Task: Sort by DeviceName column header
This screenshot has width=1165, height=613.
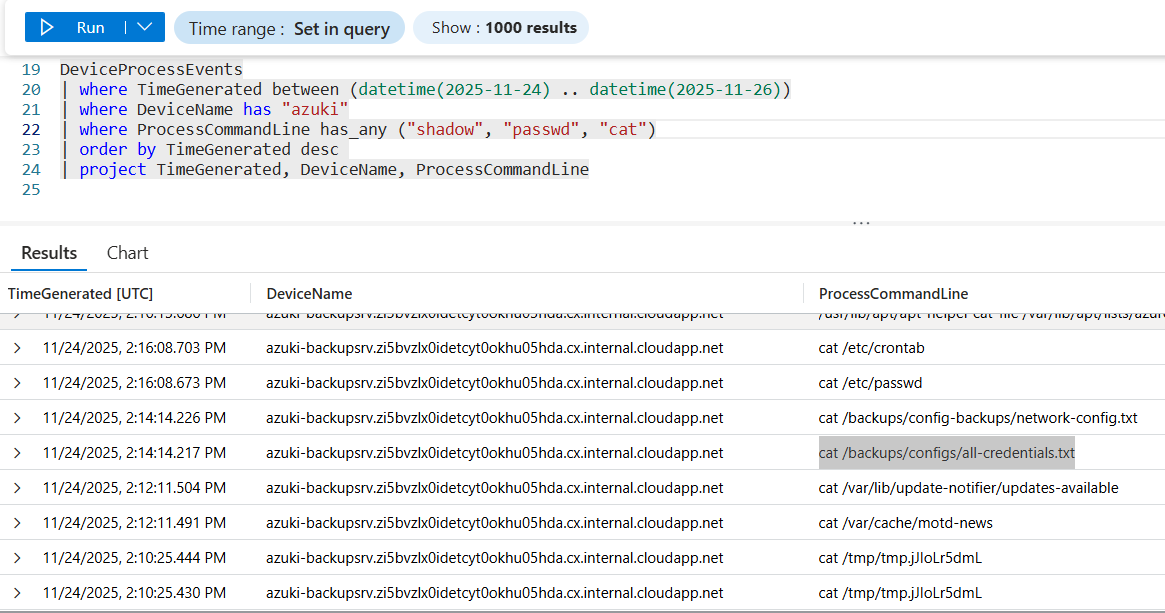Action: 309,293
